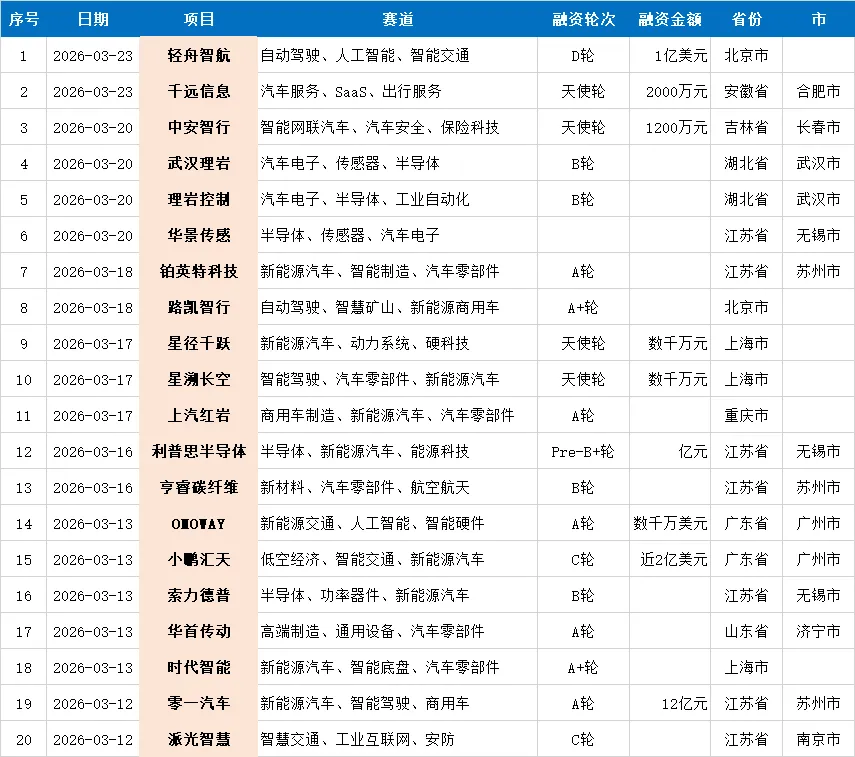Select the 亨睿碳纤维 project cell
Image resolution: width=855 pixels, height=757 pixels.
pos(198,487)
